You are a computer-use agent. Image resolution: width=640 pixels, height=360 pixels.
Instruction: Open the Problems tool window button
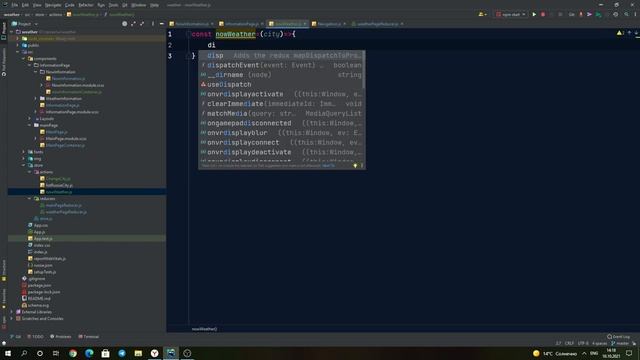coord(60,337)
